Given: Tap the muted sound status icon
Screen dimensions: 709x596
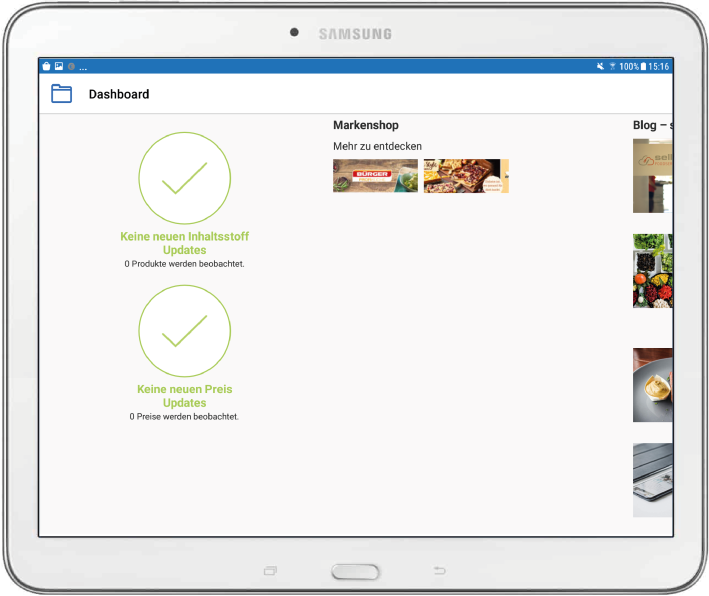Looking at the screenshot, I should pyautogui.click(x=600, y=66).
